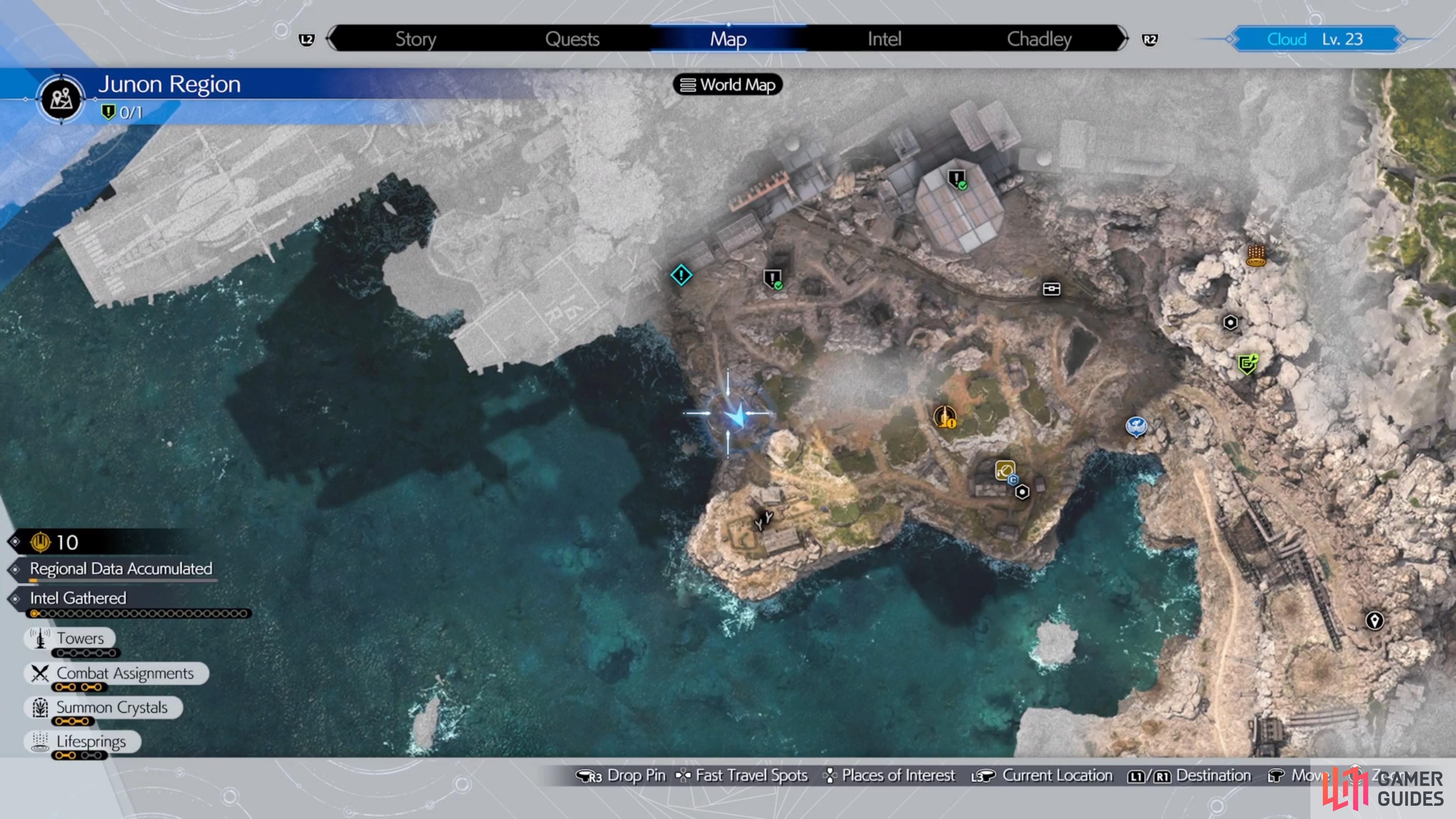Switch to the Chadley tab
The height and width of the screenshot is (819, 1456).
[x=1039, y=39]
